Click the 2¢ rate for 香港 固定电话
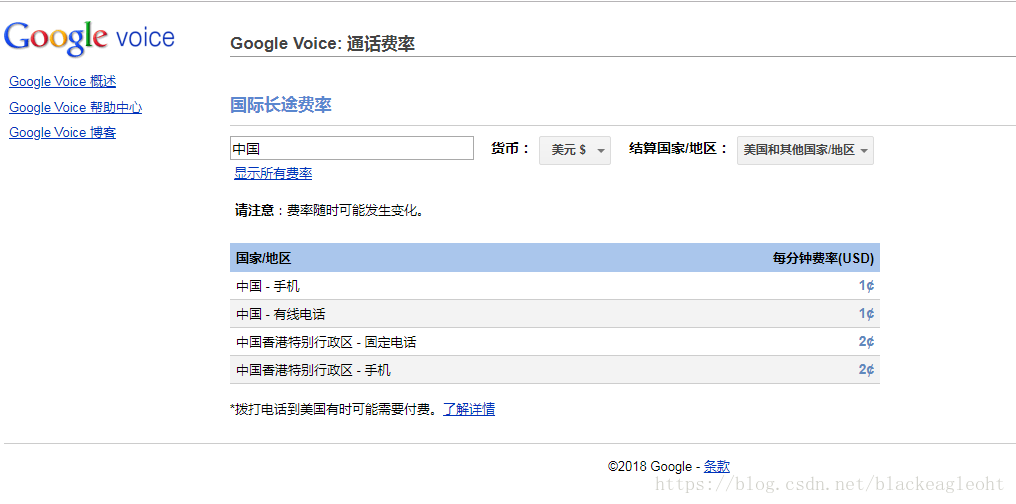The height and width of the screenshot is (504, 1016). coord(866,342)
